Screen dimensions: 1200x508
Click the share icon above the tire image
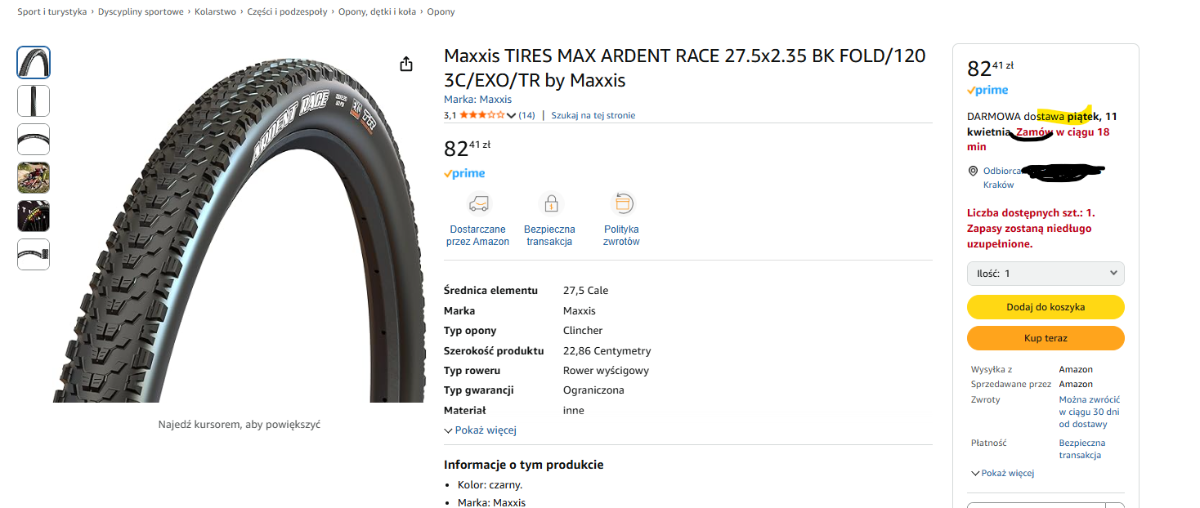pyautogui.click(x=406, y=64)
